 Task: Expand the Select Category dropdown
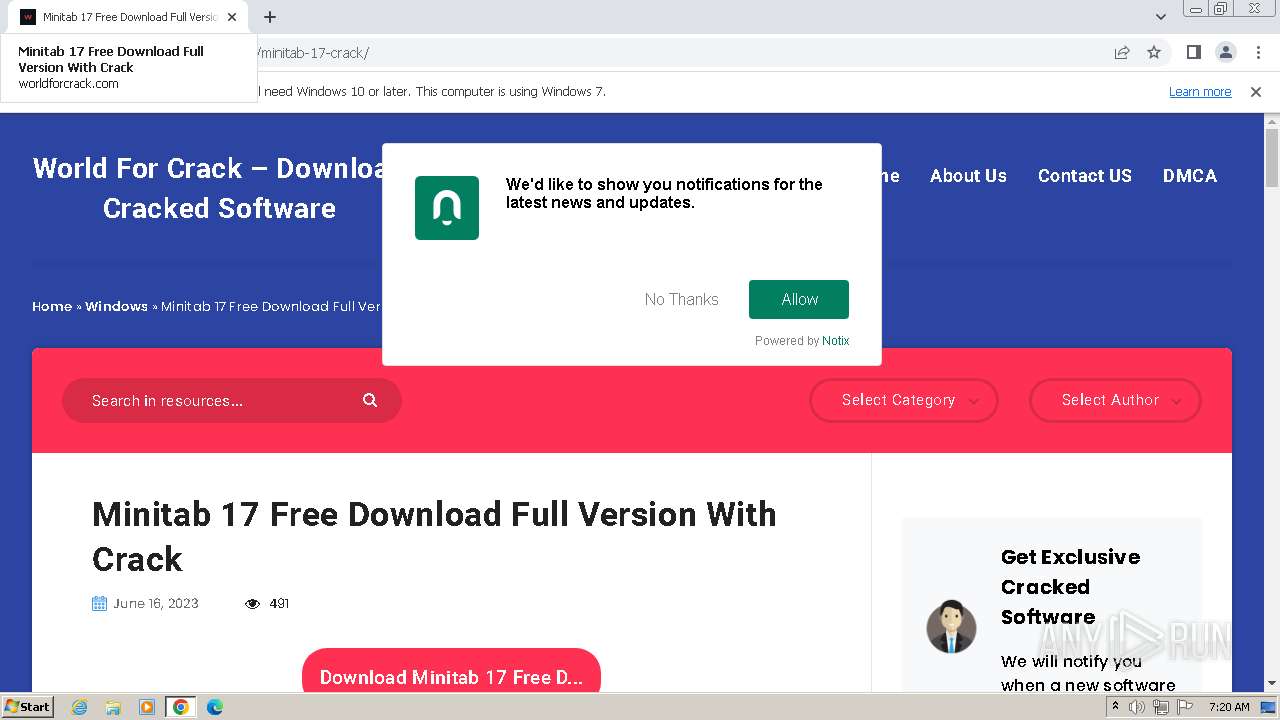[x=904, y=400]
